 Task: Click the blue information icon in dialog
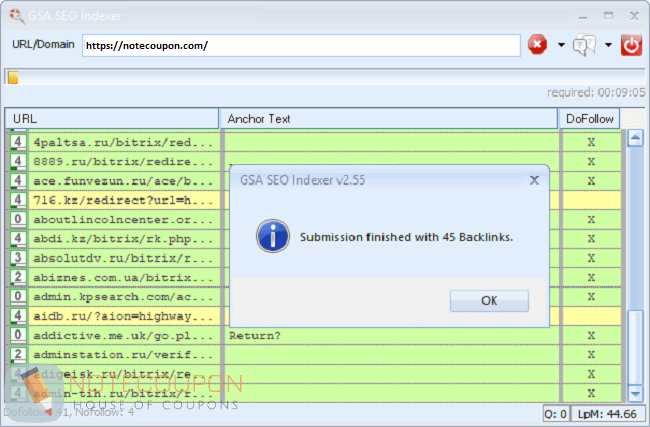click(x=273, y=236)
